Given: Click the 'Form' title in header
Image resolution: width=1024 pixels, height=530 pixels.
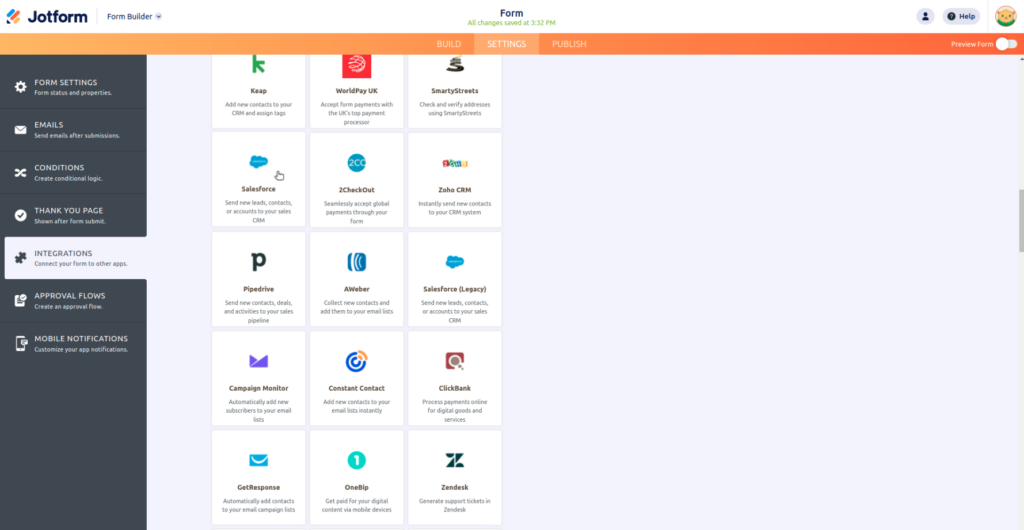Looking at the screenshot, I should click(x=511, y=13).
